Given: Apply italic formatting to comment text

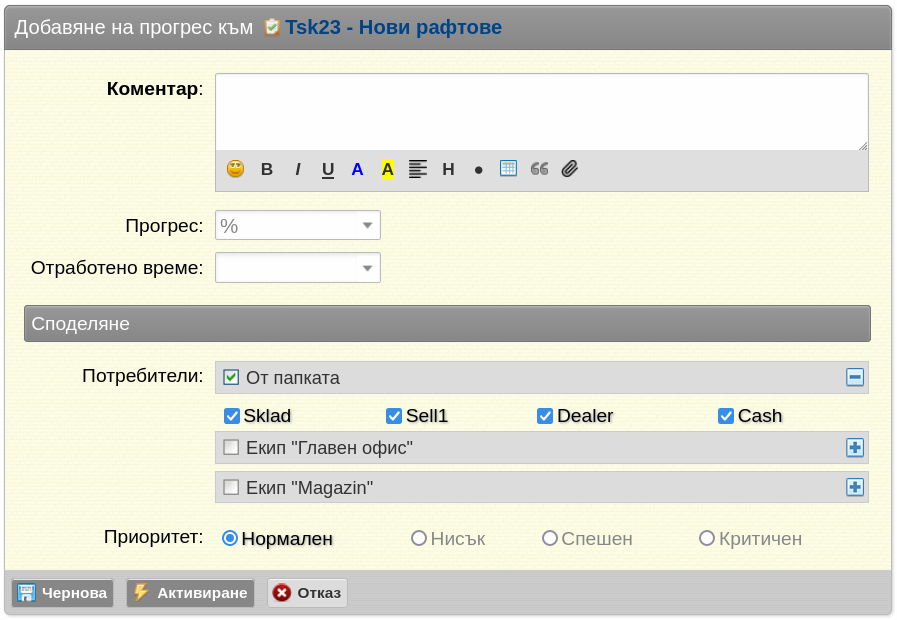Looking at the screenshot, I should (x=297, y=169).
